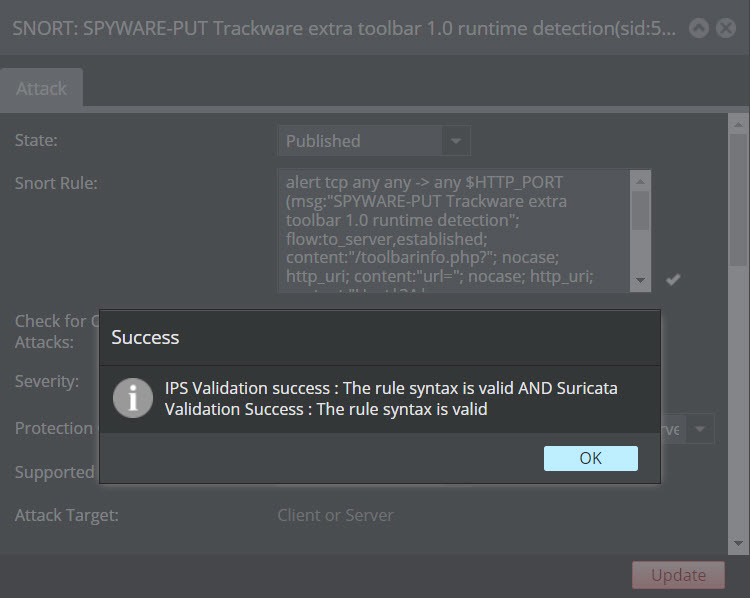Click the Severity label
The image size is (750, 598).
(47, 381)
